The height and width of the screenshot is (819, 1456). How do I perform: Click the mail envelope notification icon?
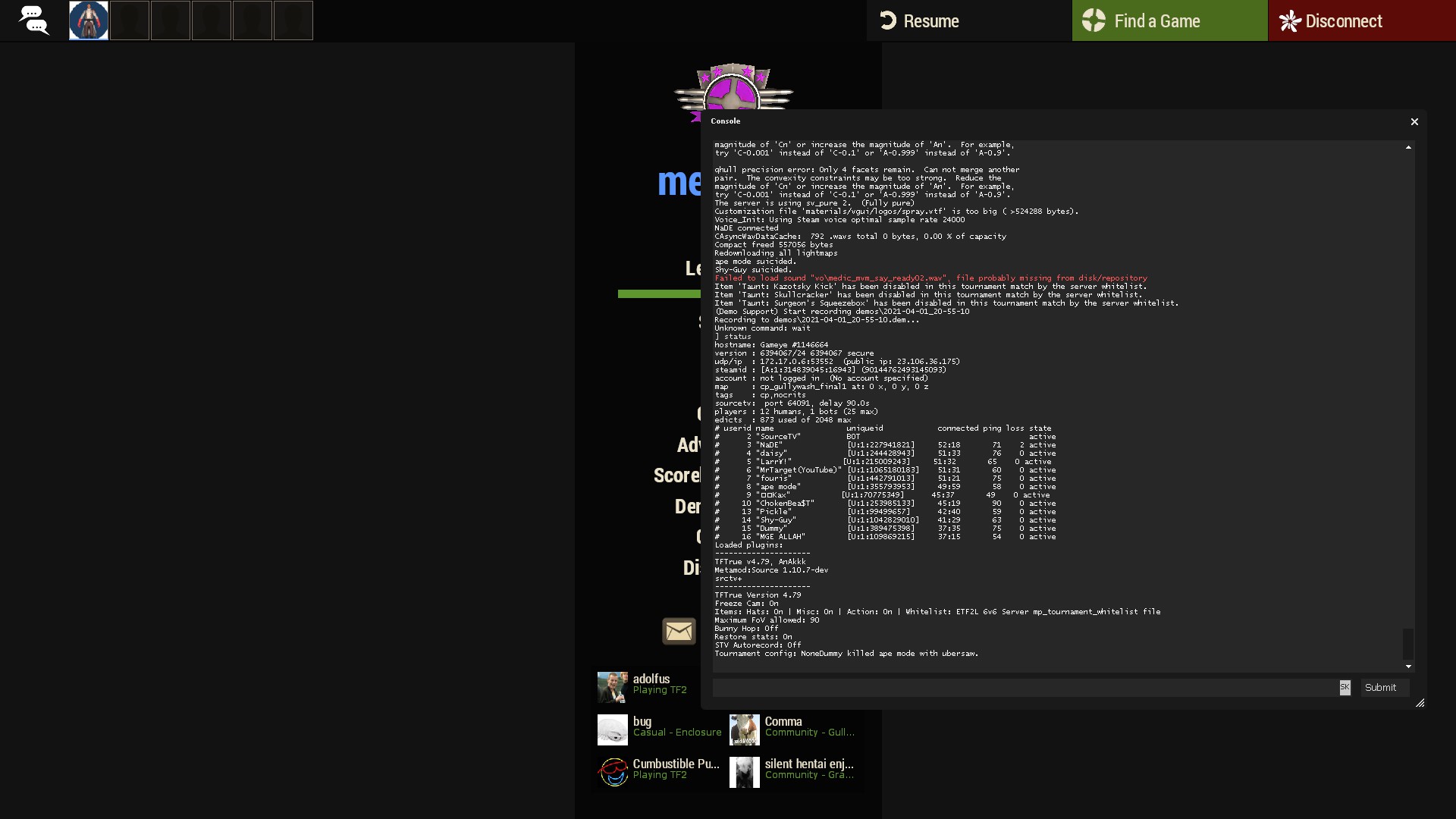(679, 631)
